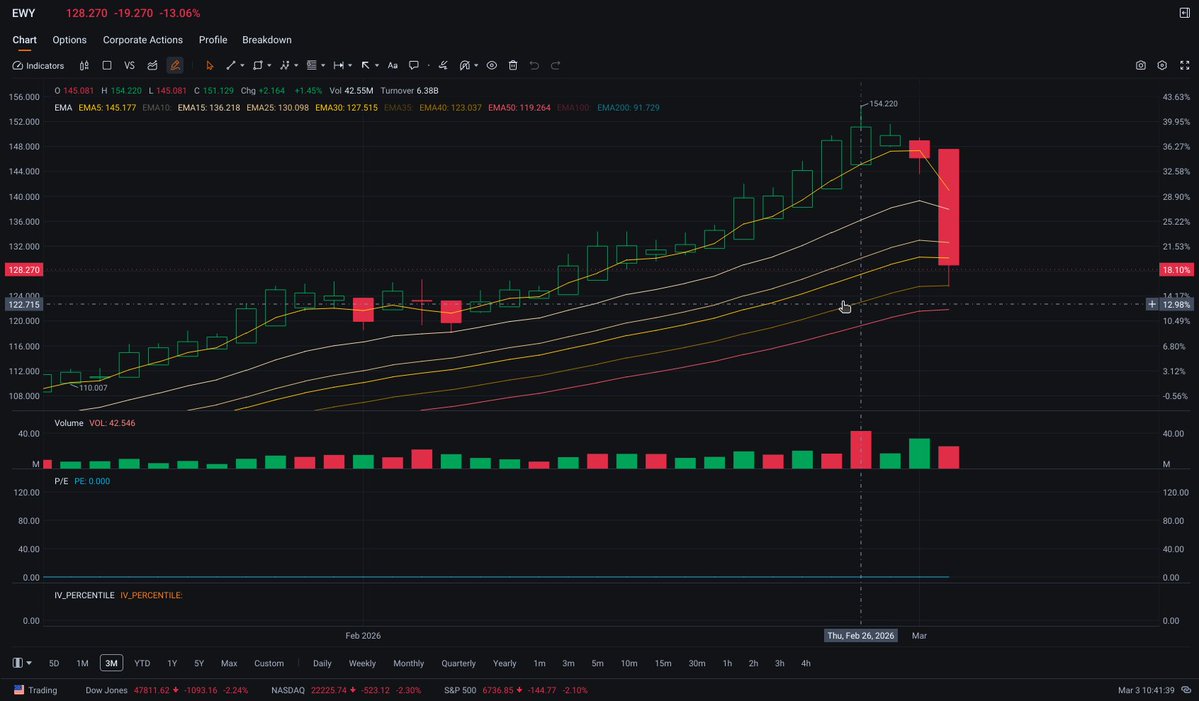Select the arrow annotation tool
Image resolution: width=1199 pixels, height=701 pixels.
click(366, 66)
